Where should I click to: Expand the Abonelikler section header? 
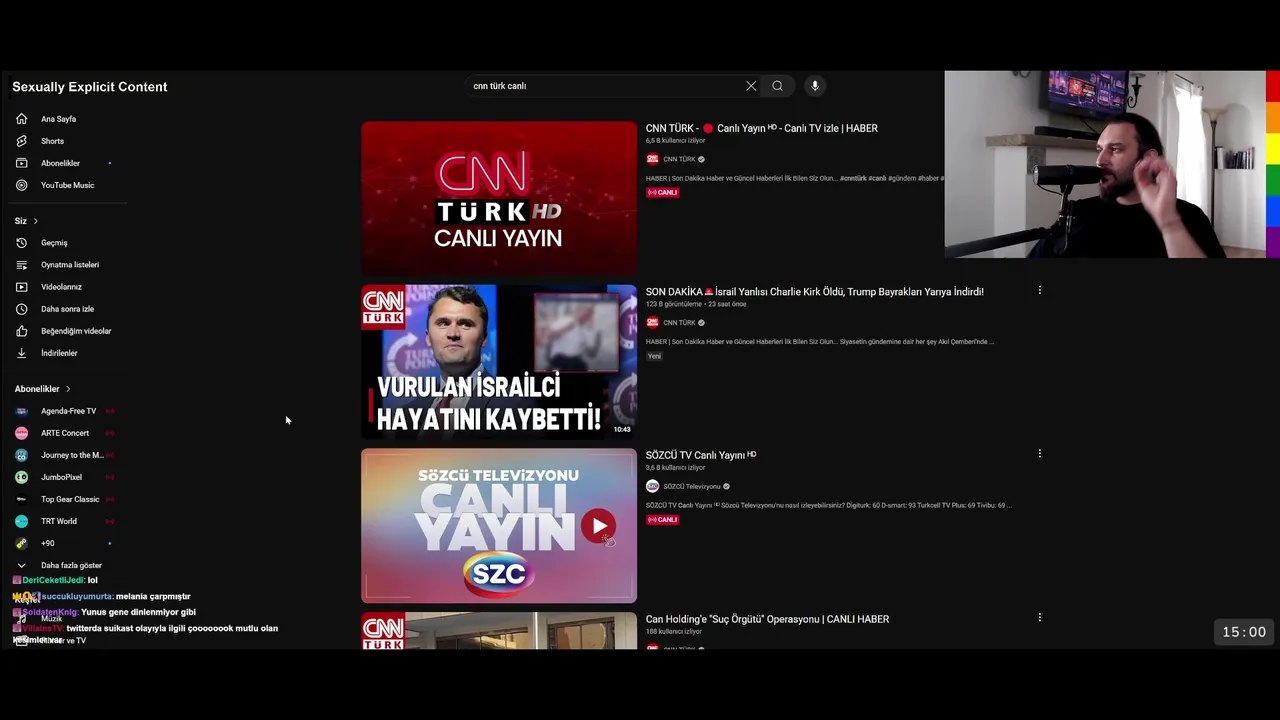(42, 389)
